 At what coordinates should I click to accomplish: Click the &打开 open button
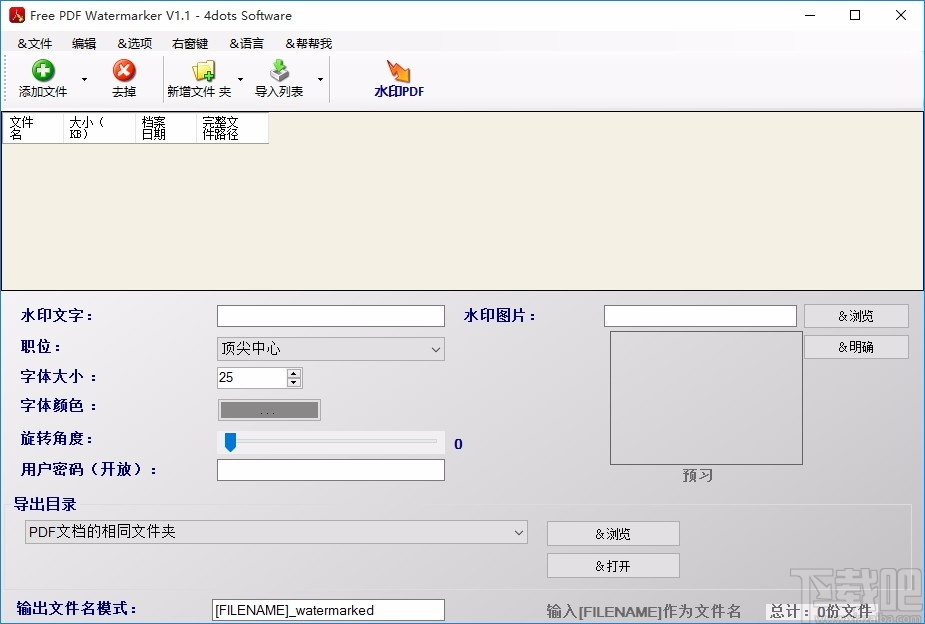pyautogui.click(x=612, y=565)
